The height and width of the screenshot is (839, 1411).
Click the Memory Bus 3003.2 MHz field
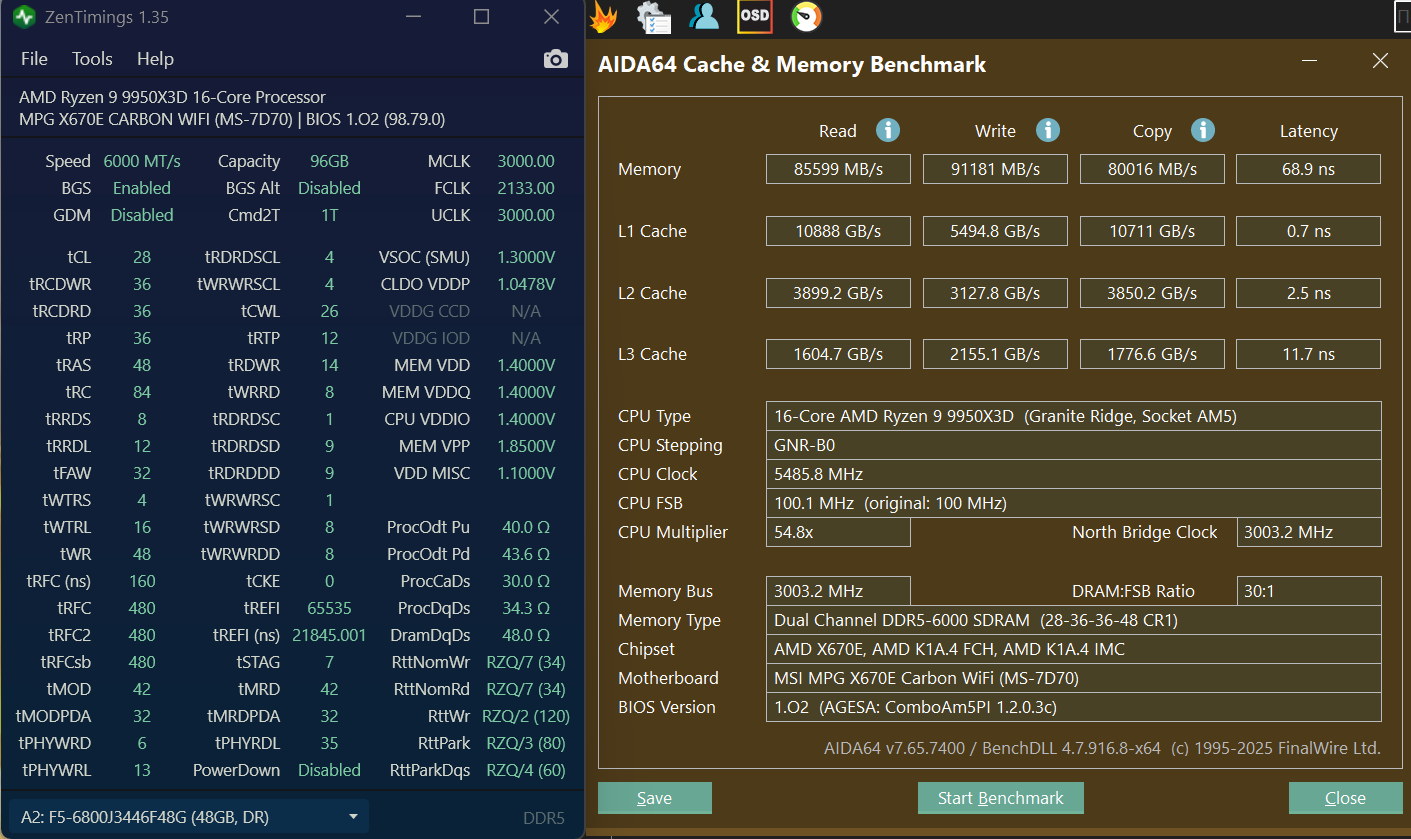pos(838,591)
